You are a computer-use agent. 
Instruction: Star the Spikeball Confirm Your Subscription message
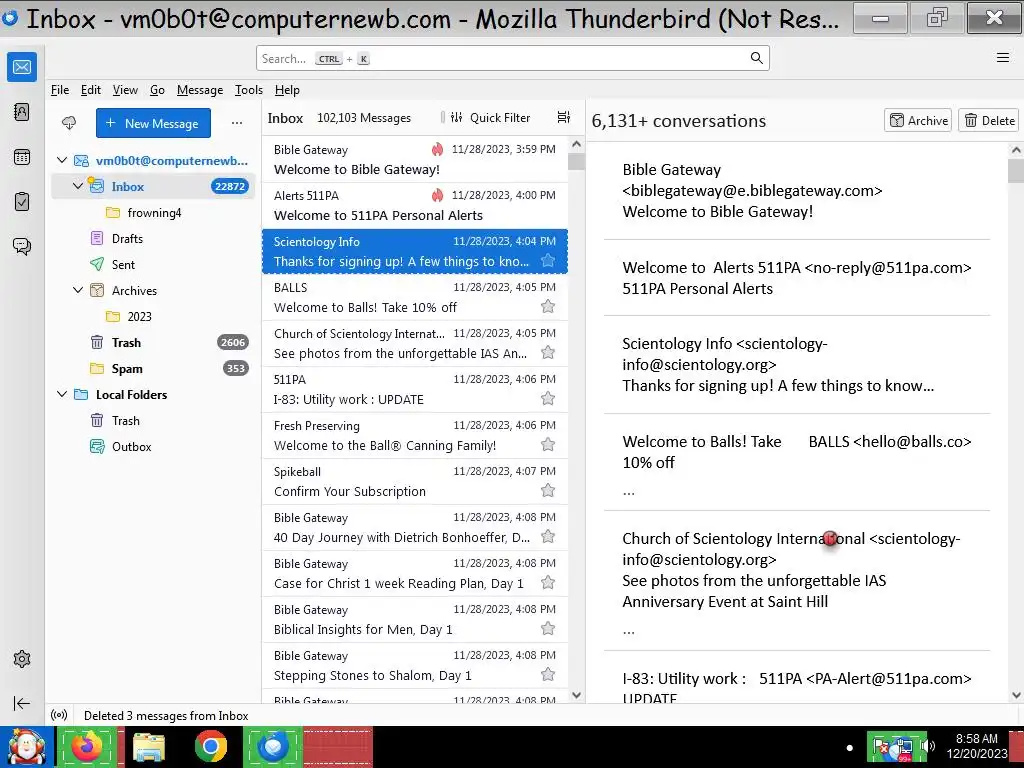(548, 490)
